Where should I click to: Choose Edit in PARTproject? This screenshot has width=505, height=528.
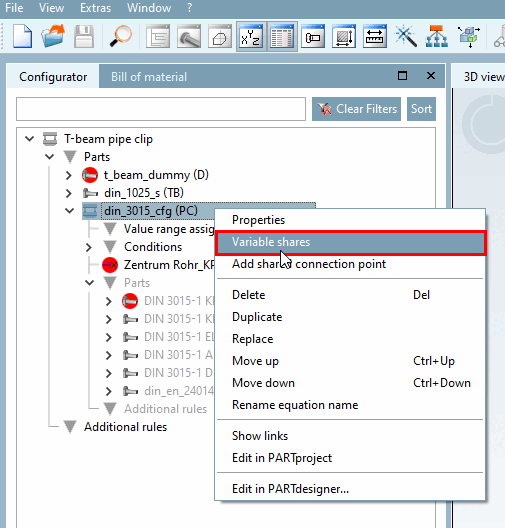350,458
